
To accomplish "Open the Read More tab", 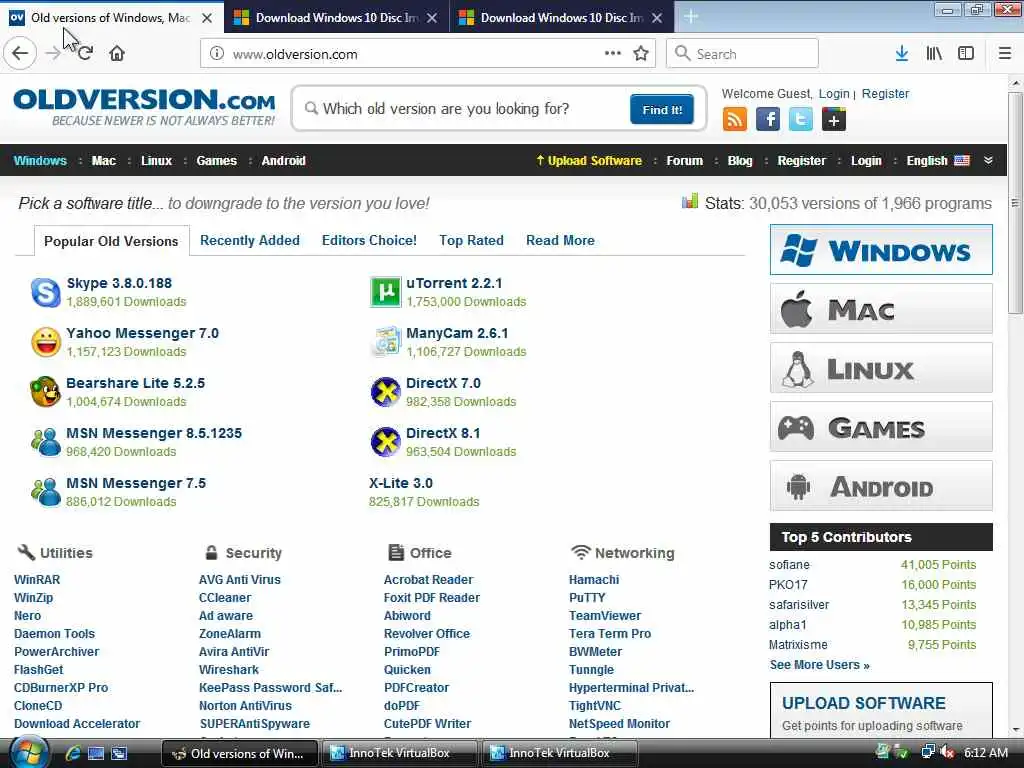I will (x=560, y=240).
